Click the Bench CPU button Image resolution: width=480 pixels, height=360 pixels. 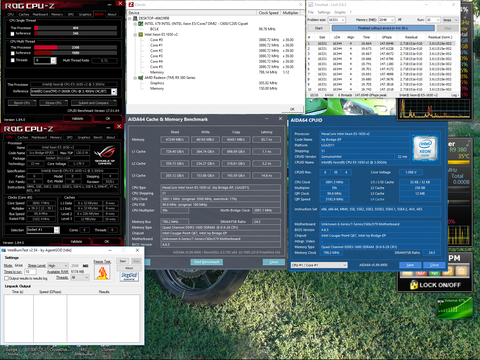22,103
